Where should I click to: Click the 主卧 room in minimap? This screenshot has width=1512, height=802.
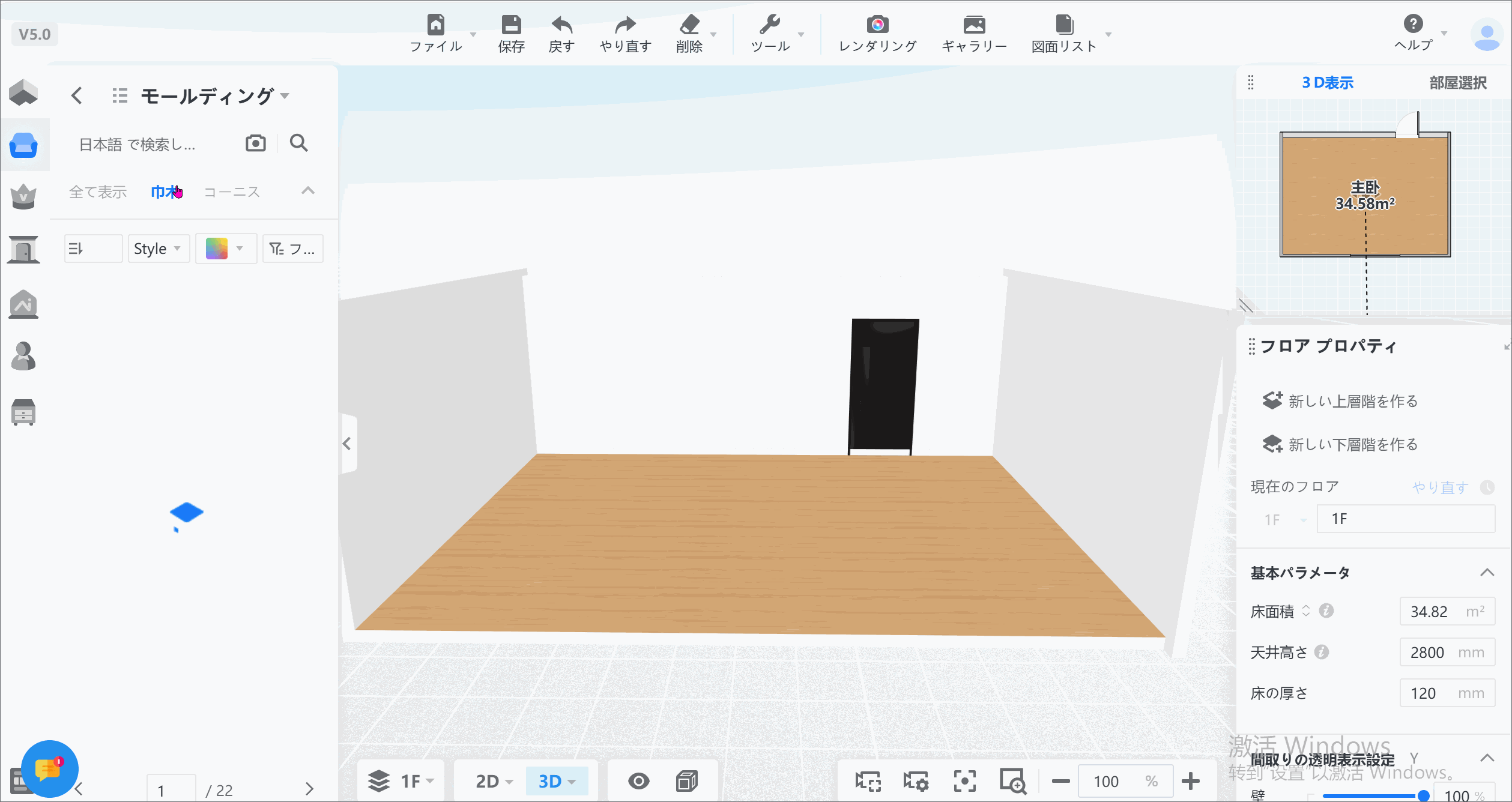(1365, 196)
